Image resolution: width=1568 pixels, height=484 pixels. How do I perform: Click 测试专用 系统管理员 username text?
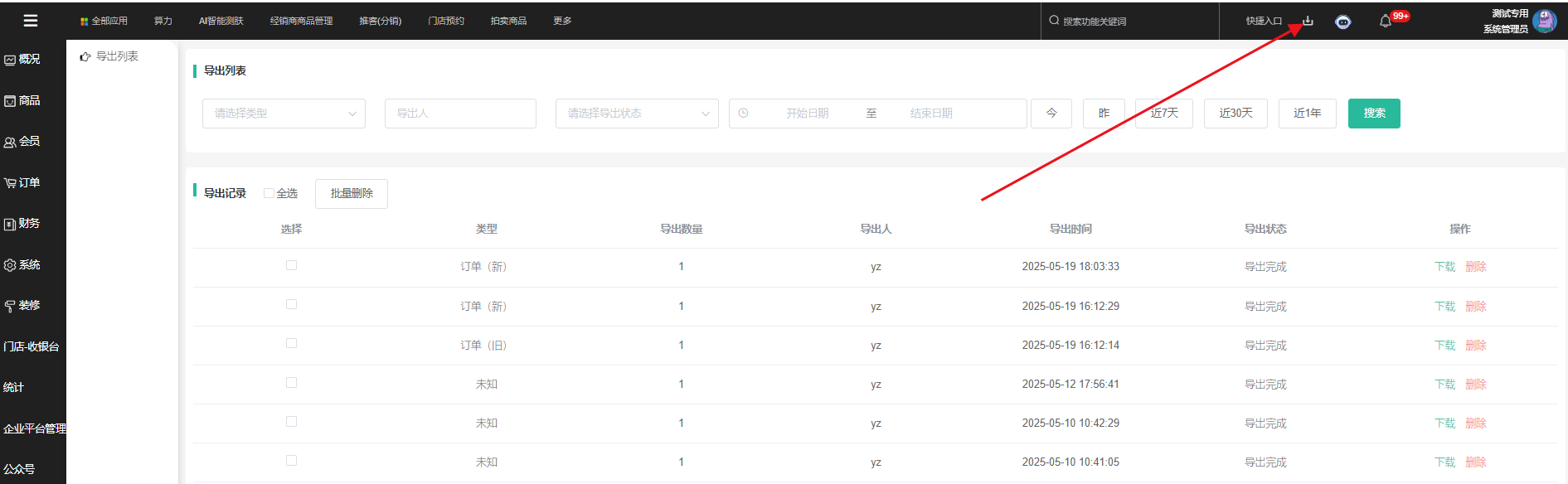click(x=1505, y=22)
